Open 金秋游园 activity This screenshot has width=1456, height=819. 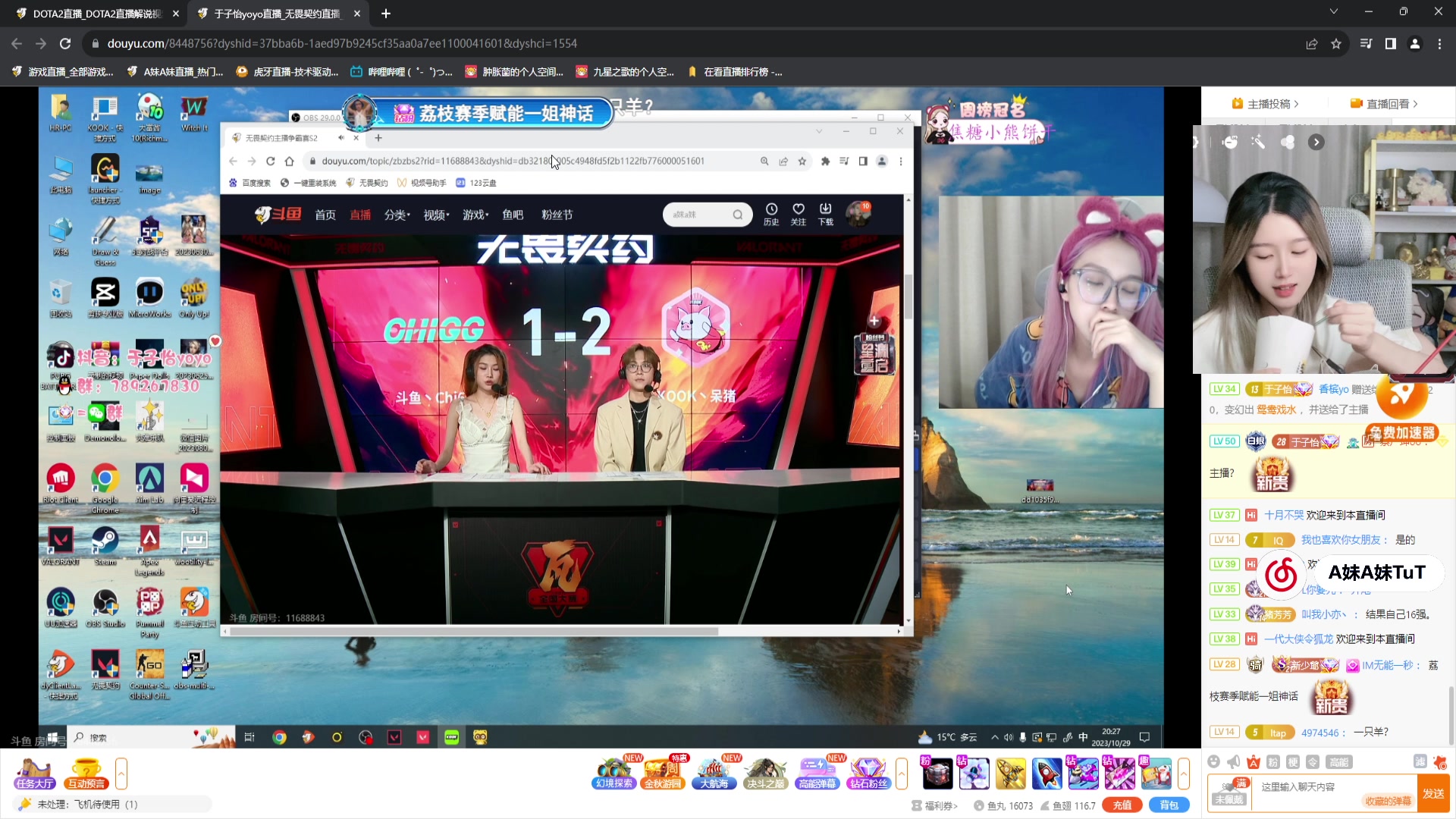[x=664, y=773]
